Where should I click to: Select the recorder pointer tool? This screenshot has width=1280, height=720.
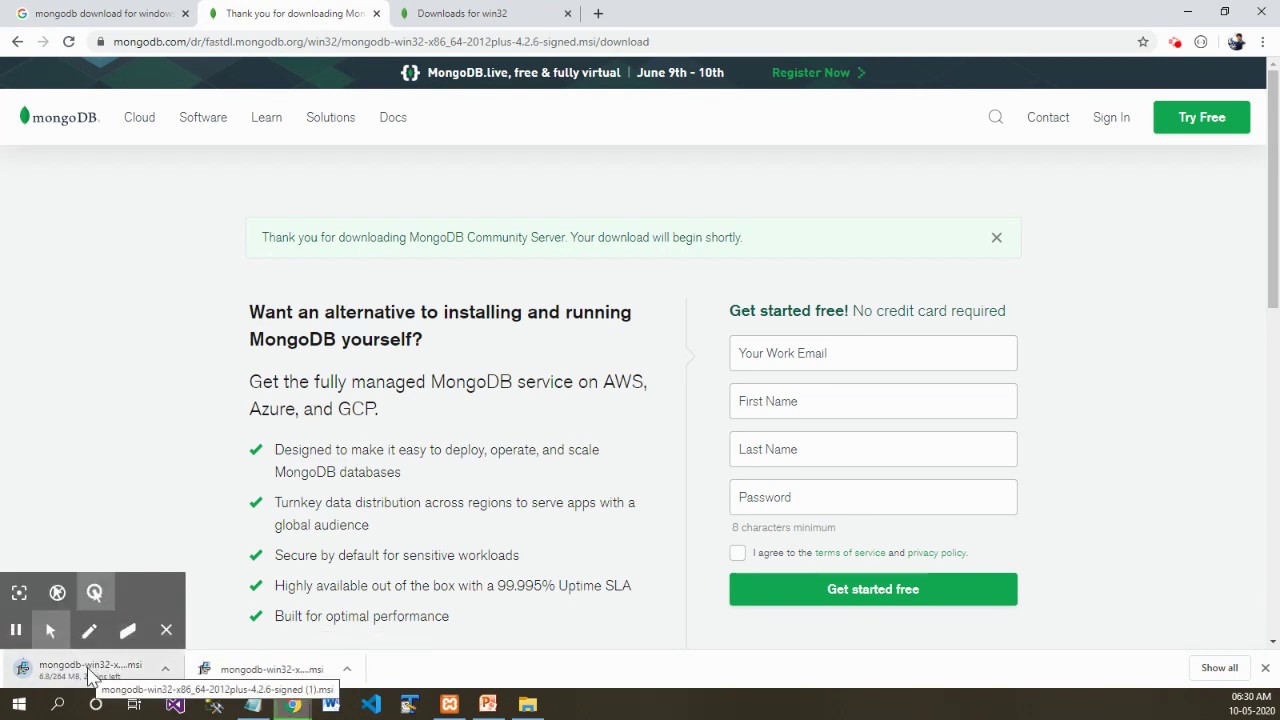pos(50,630)
